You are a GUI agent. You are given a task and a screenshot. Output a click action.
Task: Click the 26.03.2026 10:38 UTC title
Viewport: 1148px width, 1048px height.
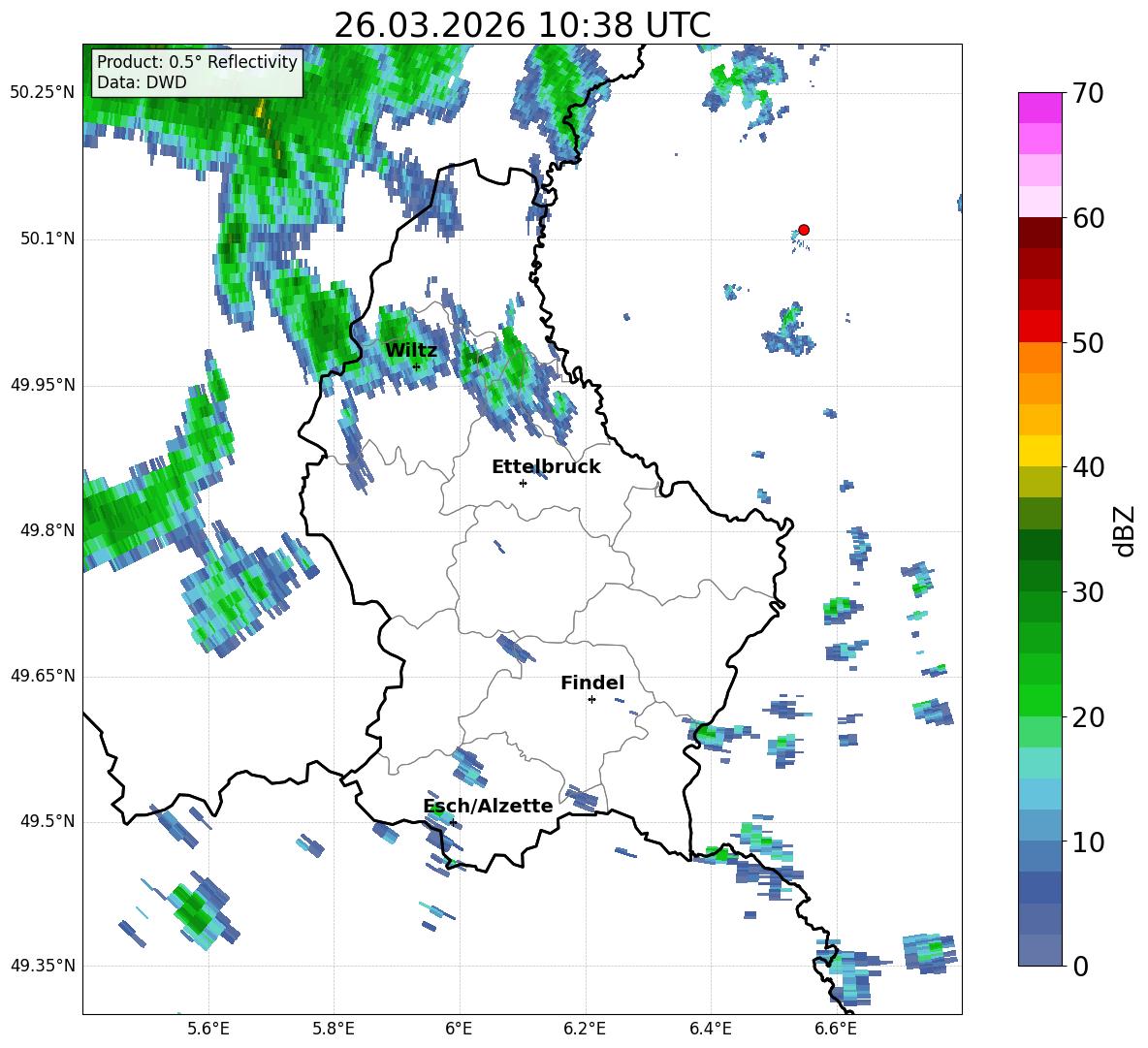(x=522, y=25)
